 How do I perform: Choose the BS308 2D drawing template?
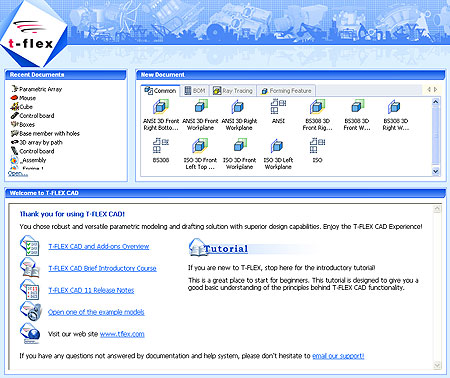[x=161, y=146]
